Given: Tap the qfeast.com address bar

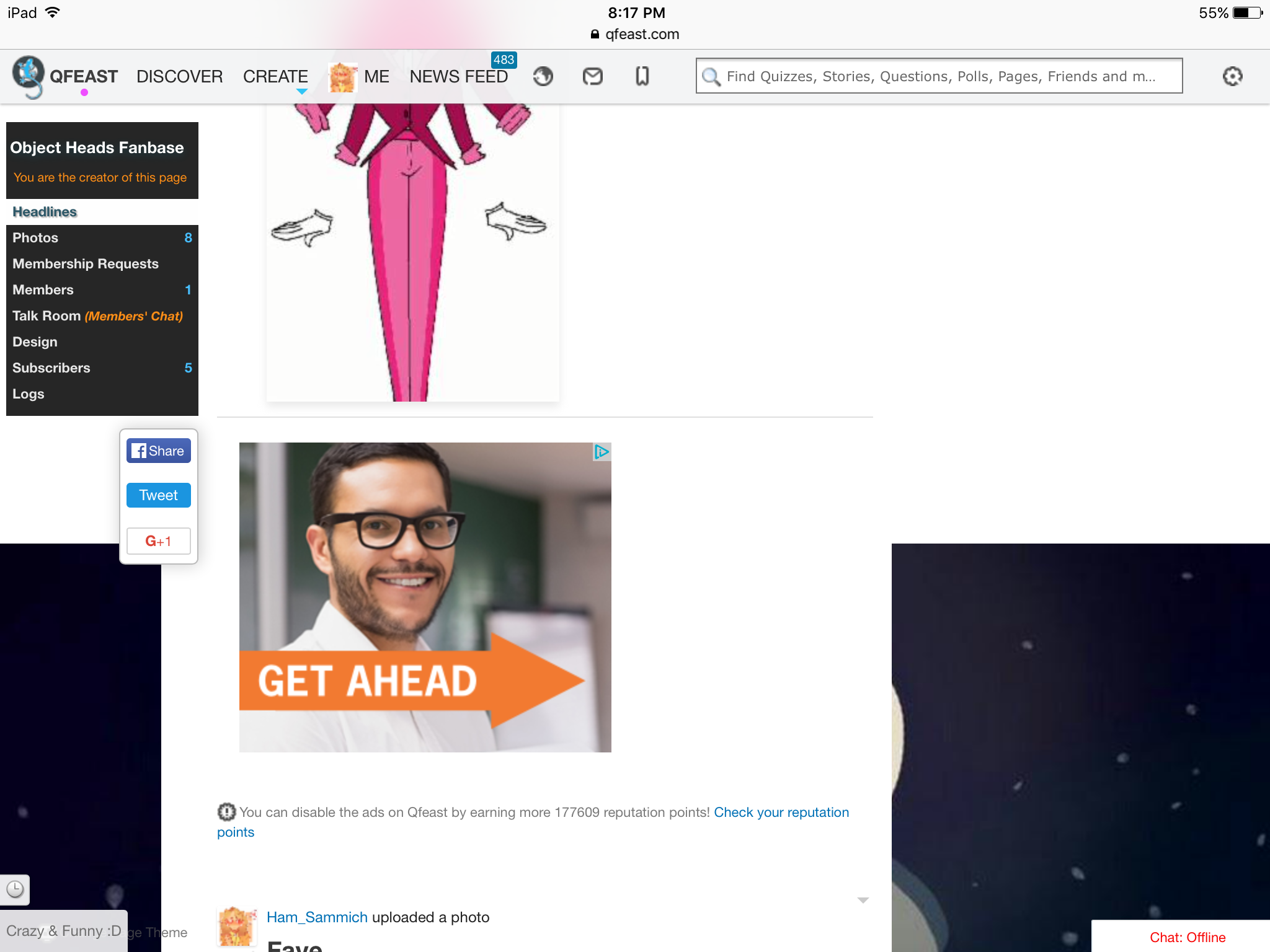Looking at the screenshot, I should tap(635, 34).
